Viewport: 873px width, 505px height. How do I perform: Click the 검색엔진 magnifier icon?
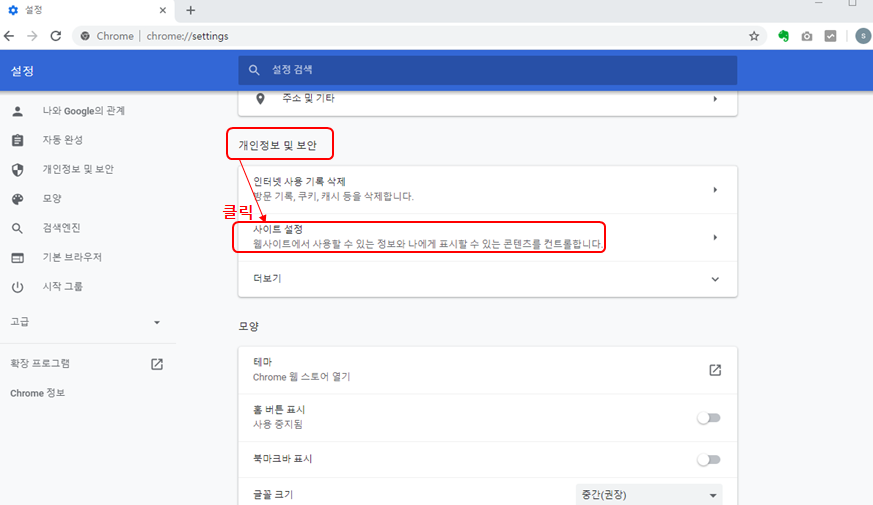click(18, 228)
